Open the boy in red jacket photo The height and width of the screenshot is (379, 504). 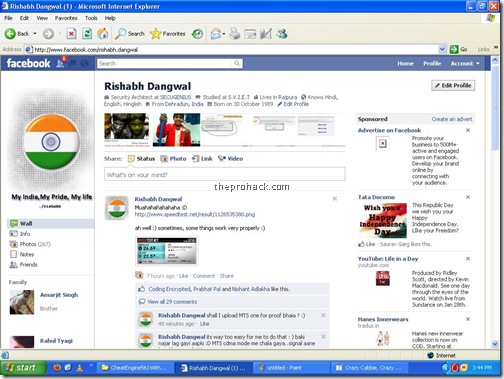click(x=176, y=130)
